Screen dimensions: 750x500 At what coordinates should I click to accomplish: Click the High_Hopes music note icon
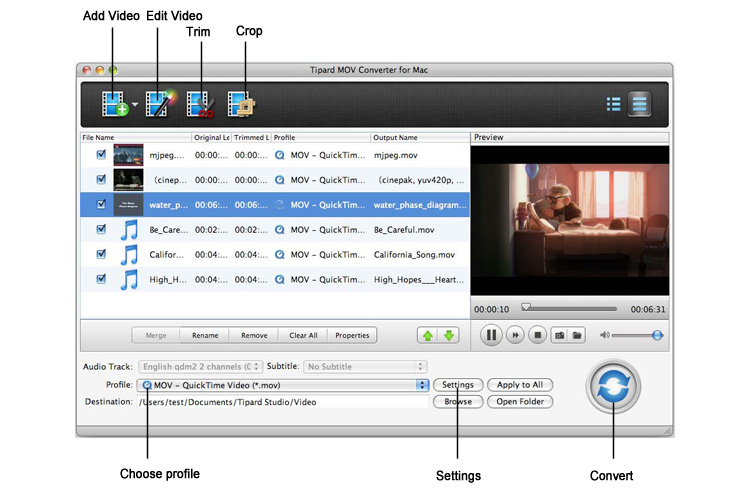pyautogui.click(x=129, y=279)
